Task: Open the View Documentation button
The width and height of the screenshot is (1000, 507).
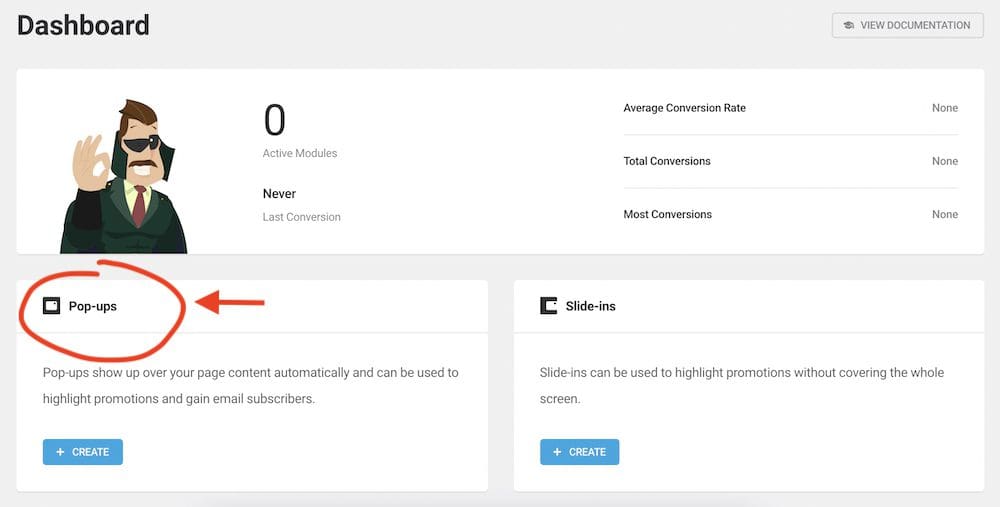Action: [x=907, y=25]
